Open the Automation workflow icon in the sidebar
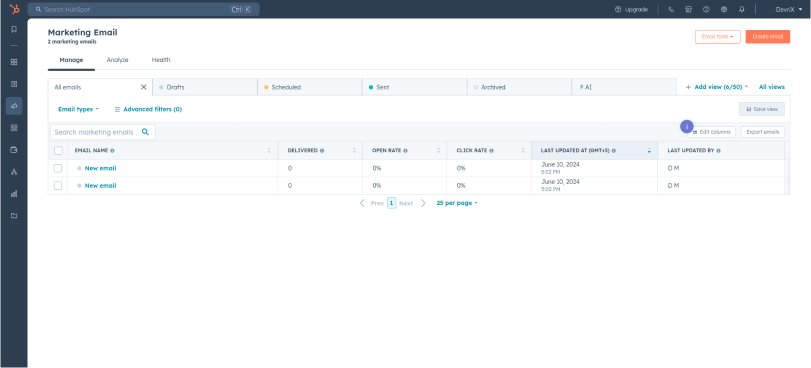The width and height of the screenshot is (811, 368). [x=14, y=172]
